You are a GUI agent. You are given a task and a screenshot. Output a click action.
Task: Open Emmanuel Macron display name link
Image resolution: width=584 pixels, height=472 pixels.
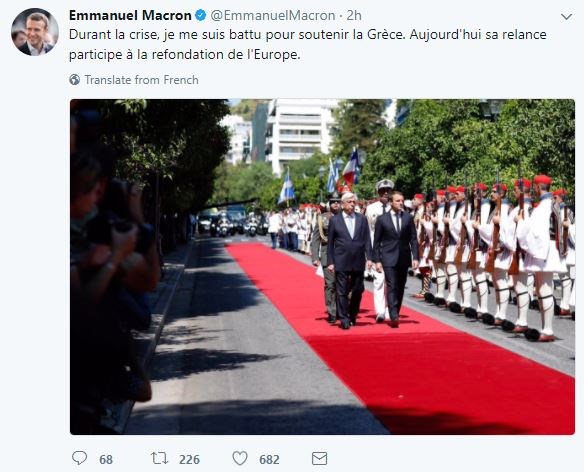point(130,15)
